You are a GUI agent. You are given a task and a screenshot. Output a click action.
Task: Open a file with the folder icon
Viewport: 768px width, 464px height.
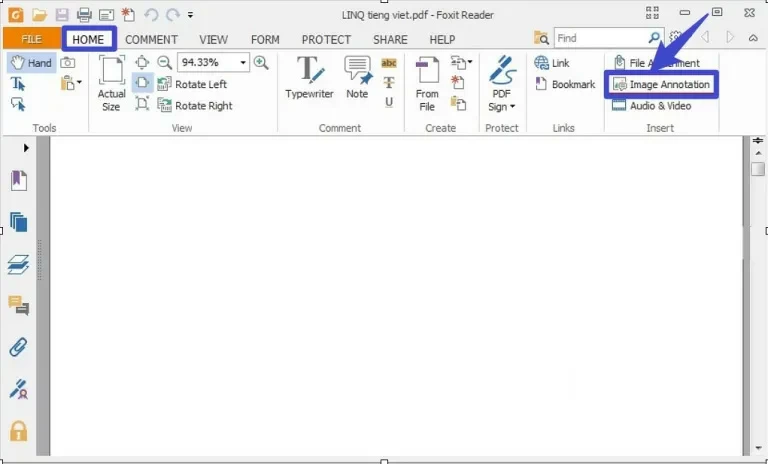point(39,15)
